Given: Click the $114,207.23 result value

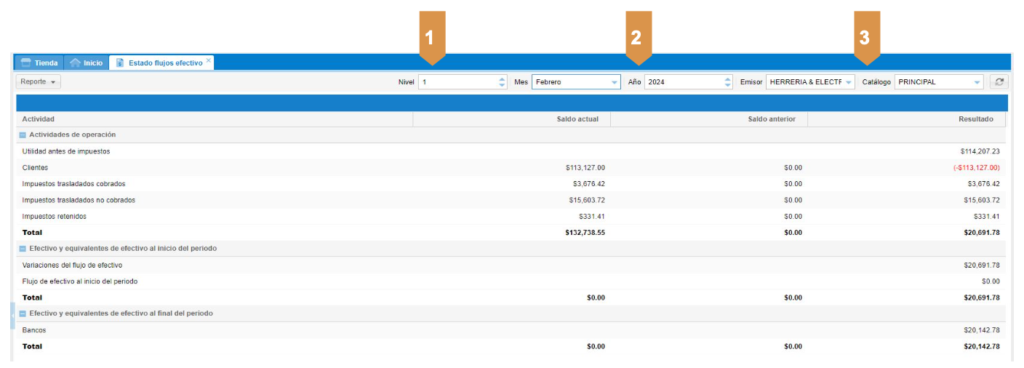Looking at the screenshot, I should click(980, 151).
